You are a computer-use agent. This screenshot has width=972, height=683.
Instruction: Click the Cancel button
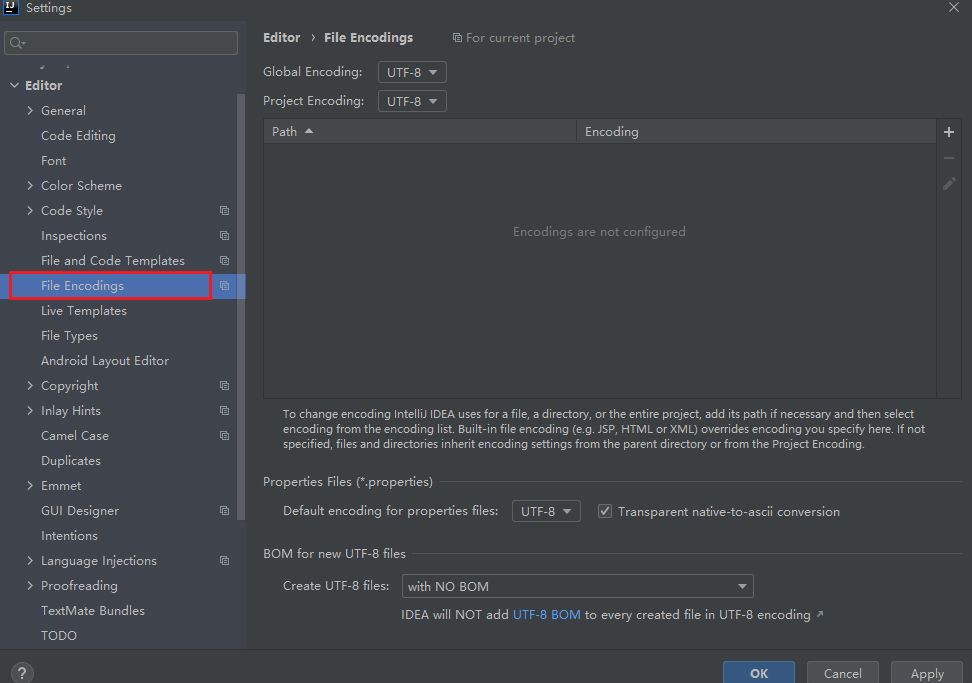[842, 672]
